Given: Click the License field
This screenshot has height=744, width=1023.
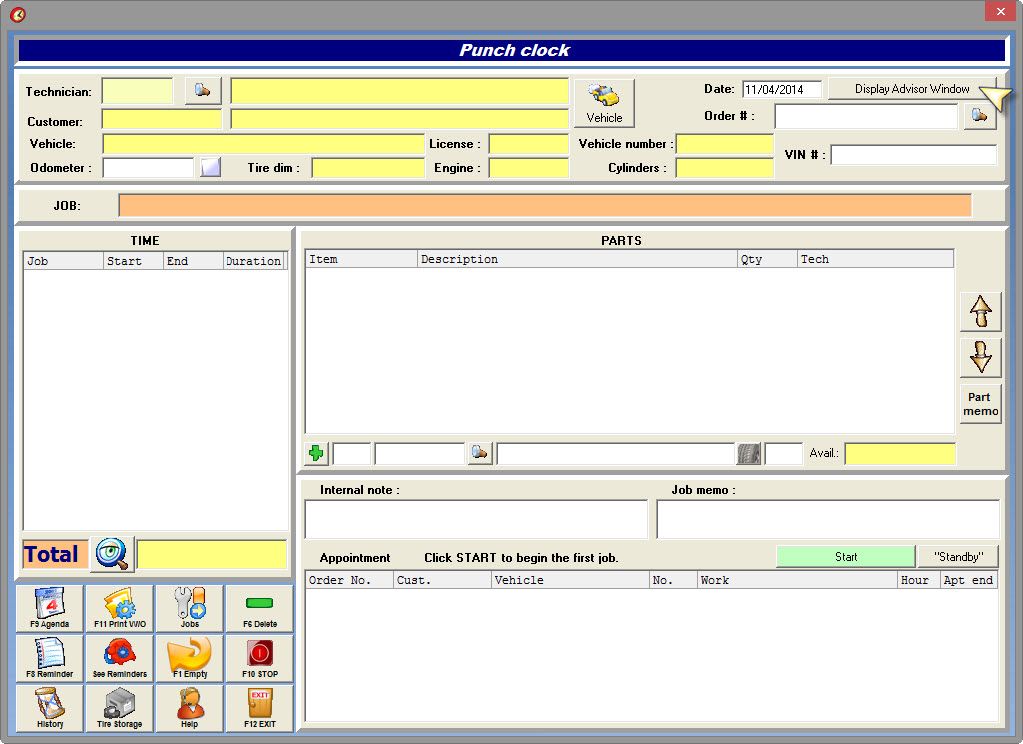Looking at the screenshot, I should [x=528, y=144].
